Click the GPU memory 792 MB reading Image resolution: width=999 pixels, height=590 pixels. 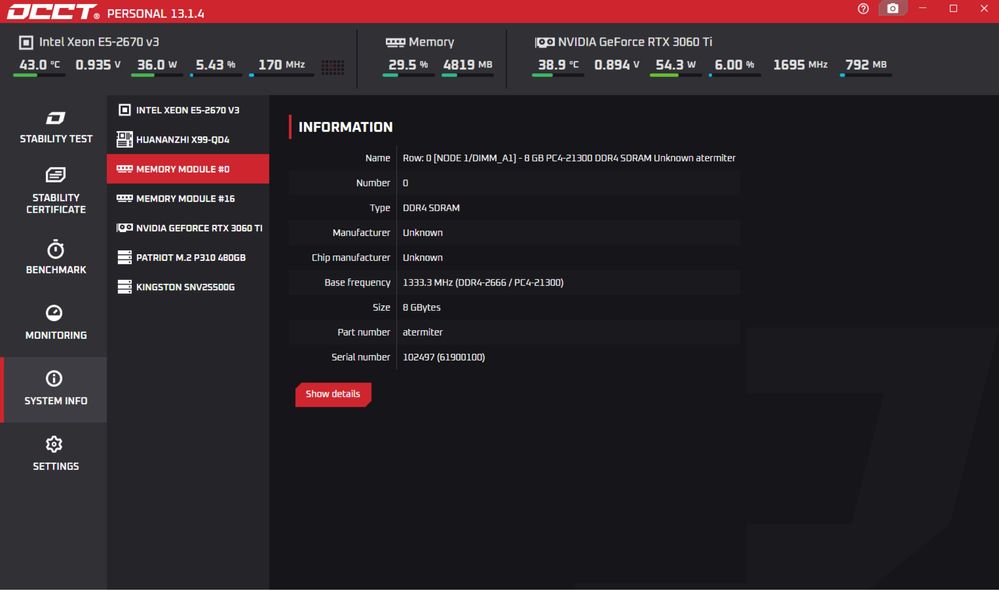[x=866, y=64]
